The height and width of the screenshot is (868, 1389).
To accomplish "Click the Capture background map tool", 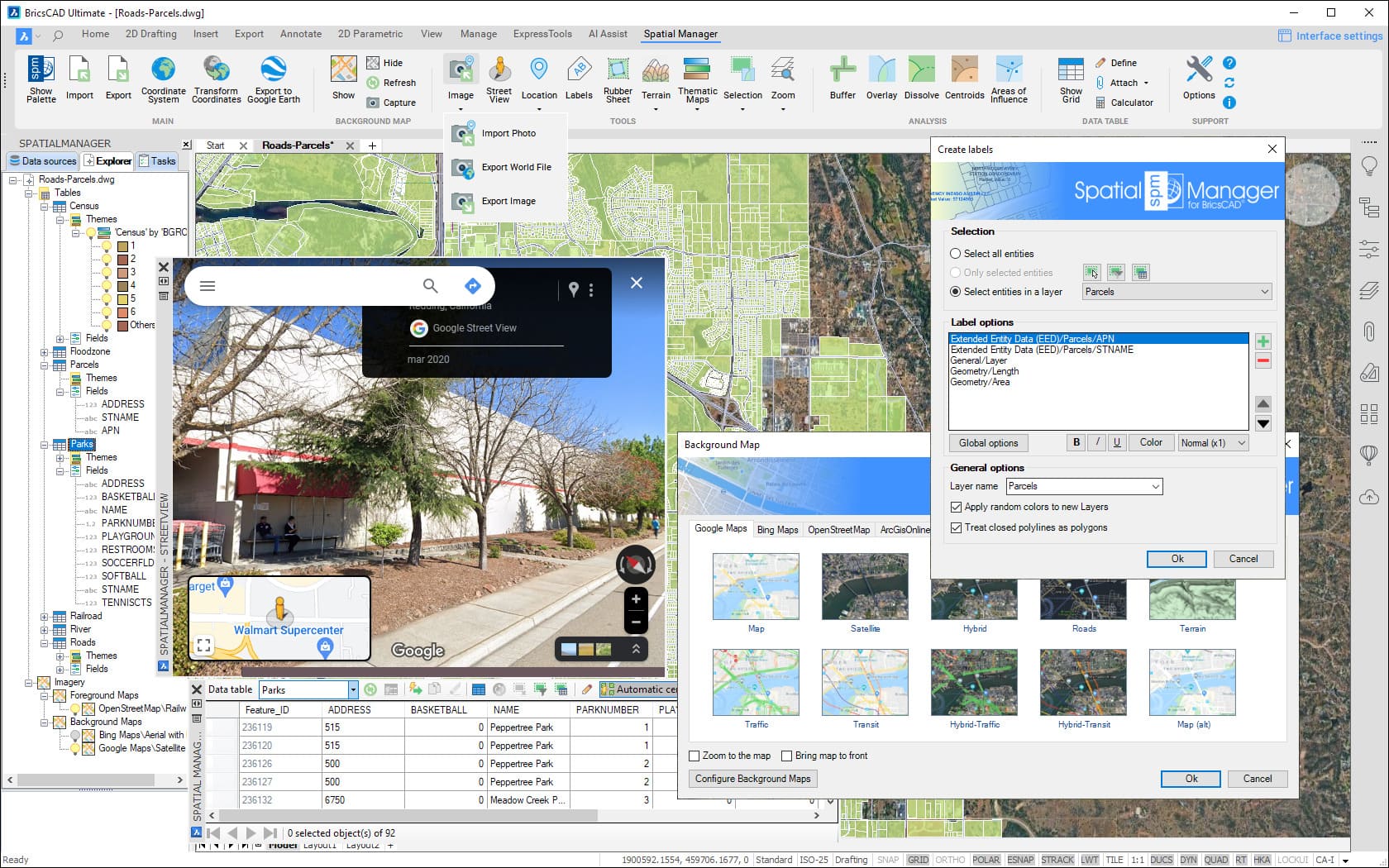I will coord(391,103).
